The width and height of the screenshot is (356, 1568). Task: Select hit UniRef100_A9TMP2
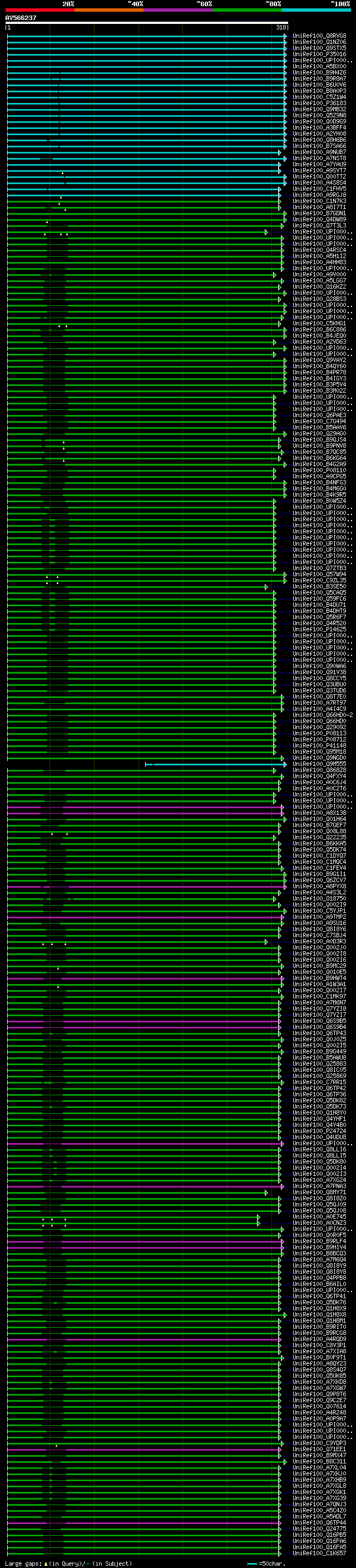coord(319,917)
